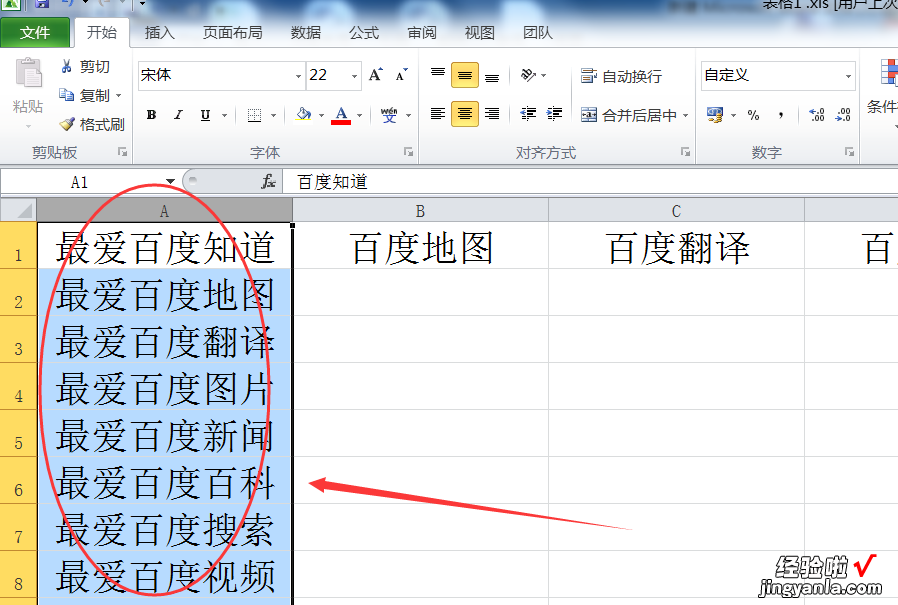Switch to the View (视图) tab
Viewport: 898px width, 605px height.
pos(480,33)
